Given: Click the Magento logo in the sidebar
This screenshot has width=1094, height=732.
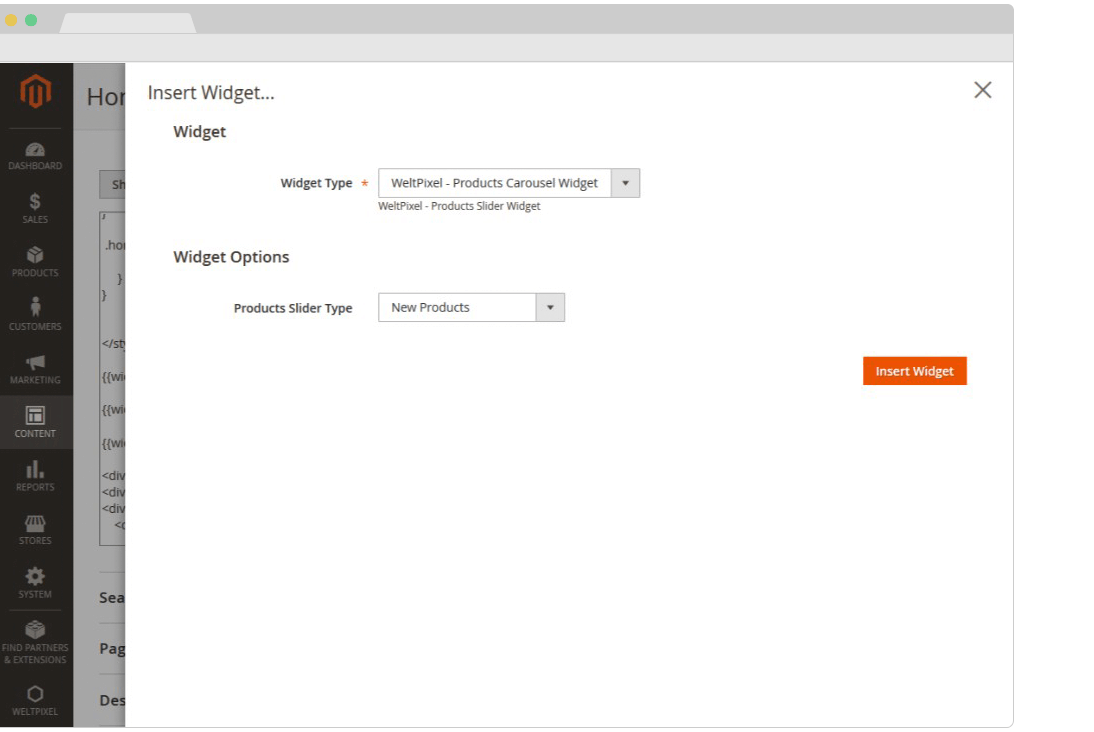Looking at the screenshot, I should (36, 93).
